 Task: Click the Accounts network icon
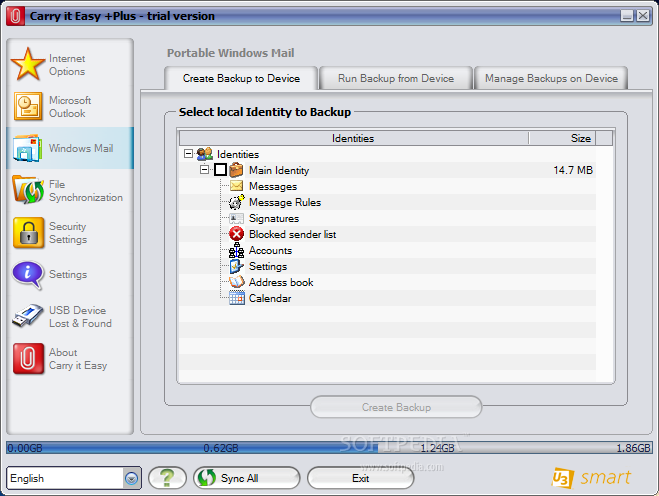coord(236,250)
